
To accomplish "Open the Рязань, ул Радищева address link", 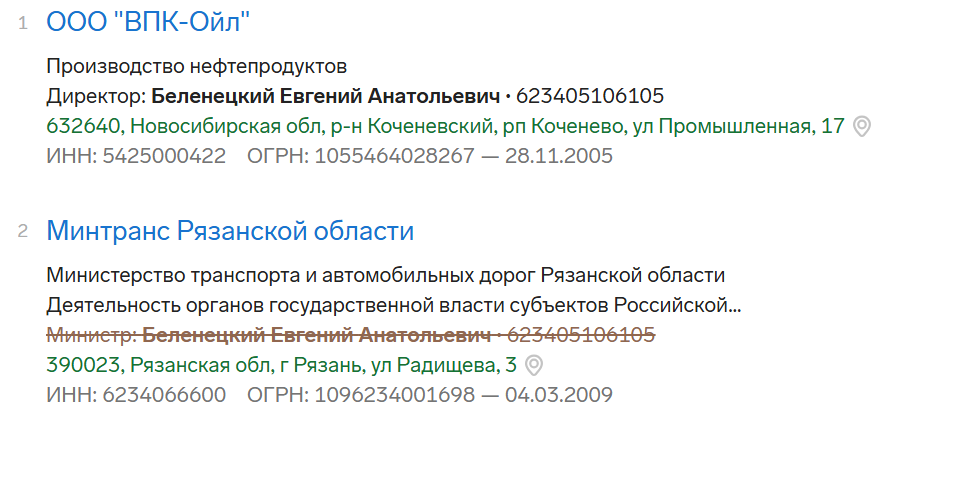I will tap(281, 365).
